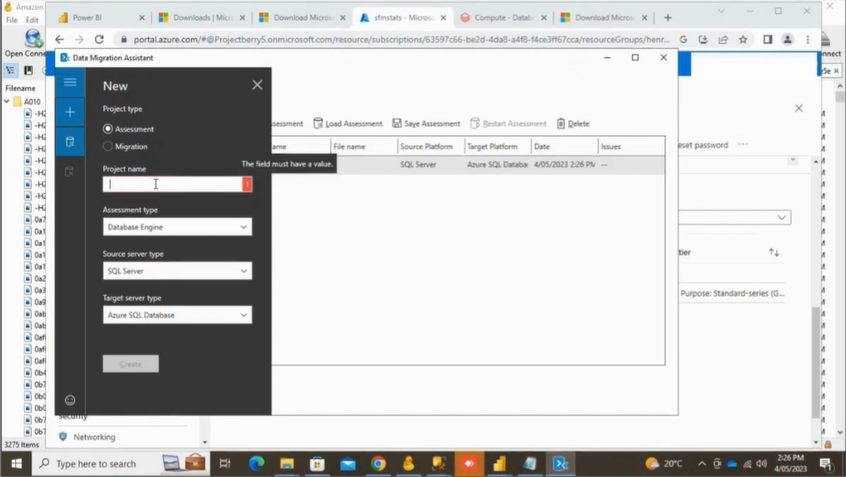The image size is (846, 477).
Task: Click the Date column header
Action: tap(565, 146)
